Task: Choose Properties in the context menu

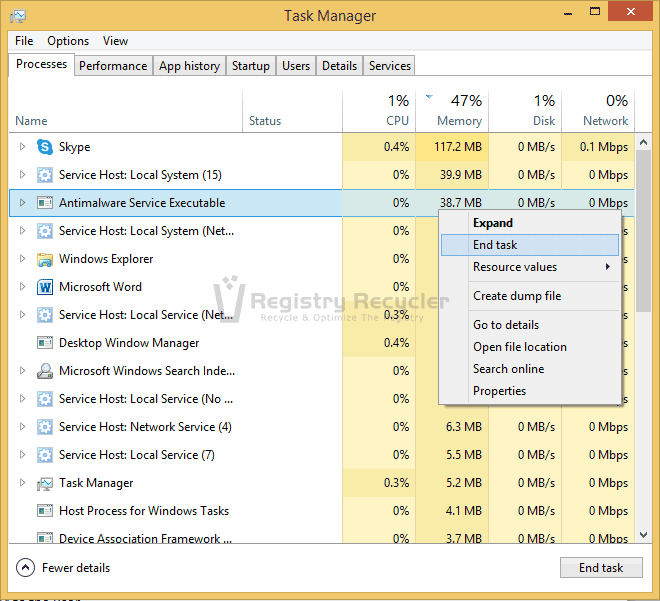Action: 530,391
